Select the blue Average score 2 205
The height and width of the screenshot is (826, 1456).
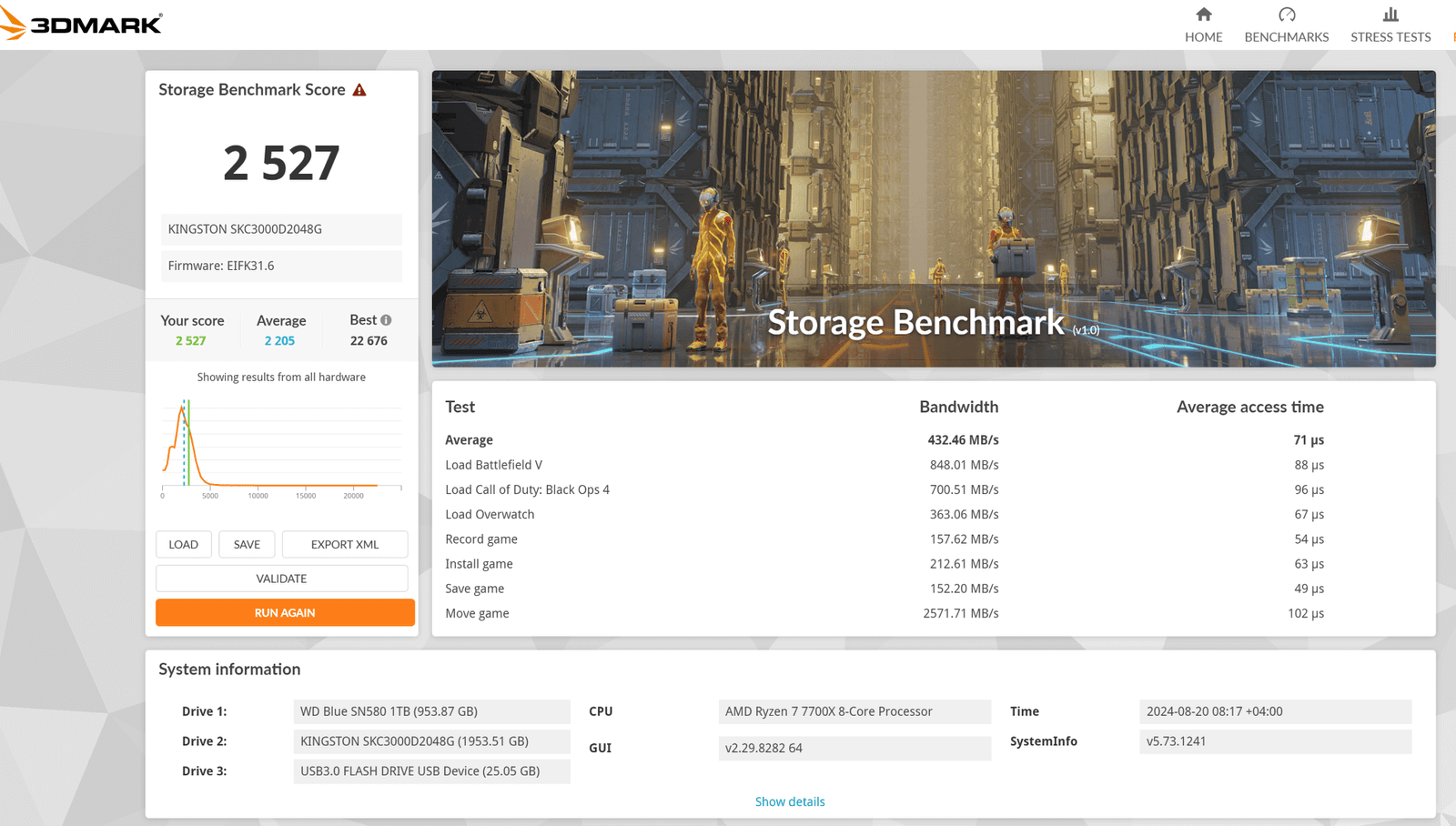tap(279, 341)
